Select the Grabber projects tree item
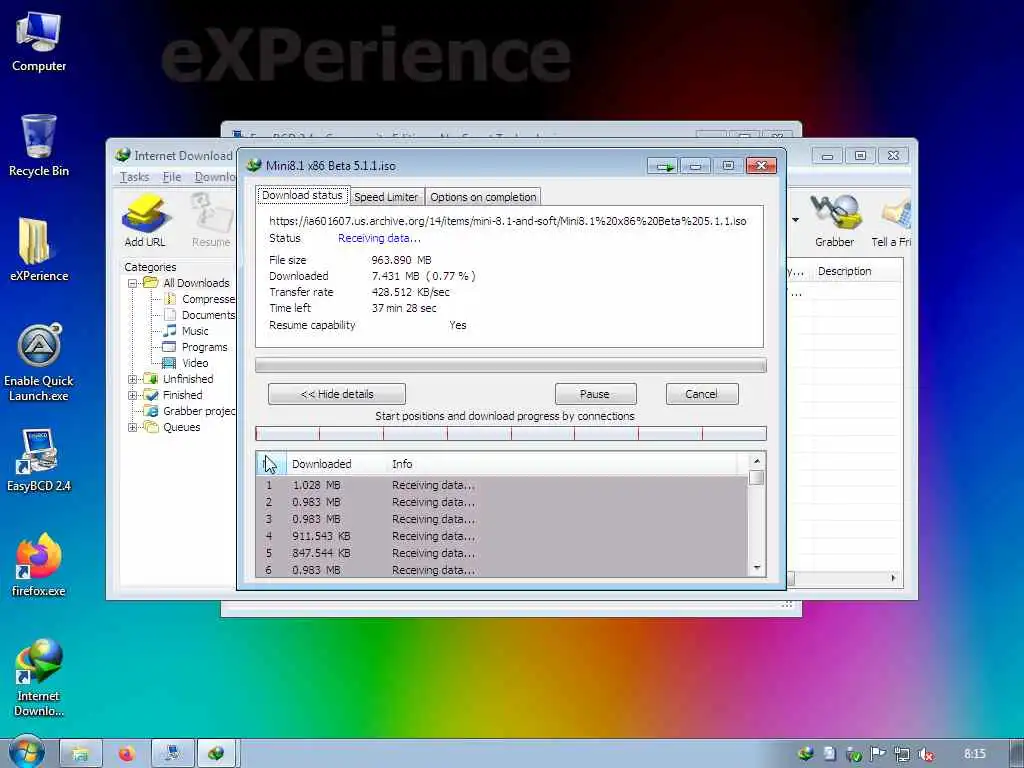Screen dimensions: 1024x768 tap(189, 411)
